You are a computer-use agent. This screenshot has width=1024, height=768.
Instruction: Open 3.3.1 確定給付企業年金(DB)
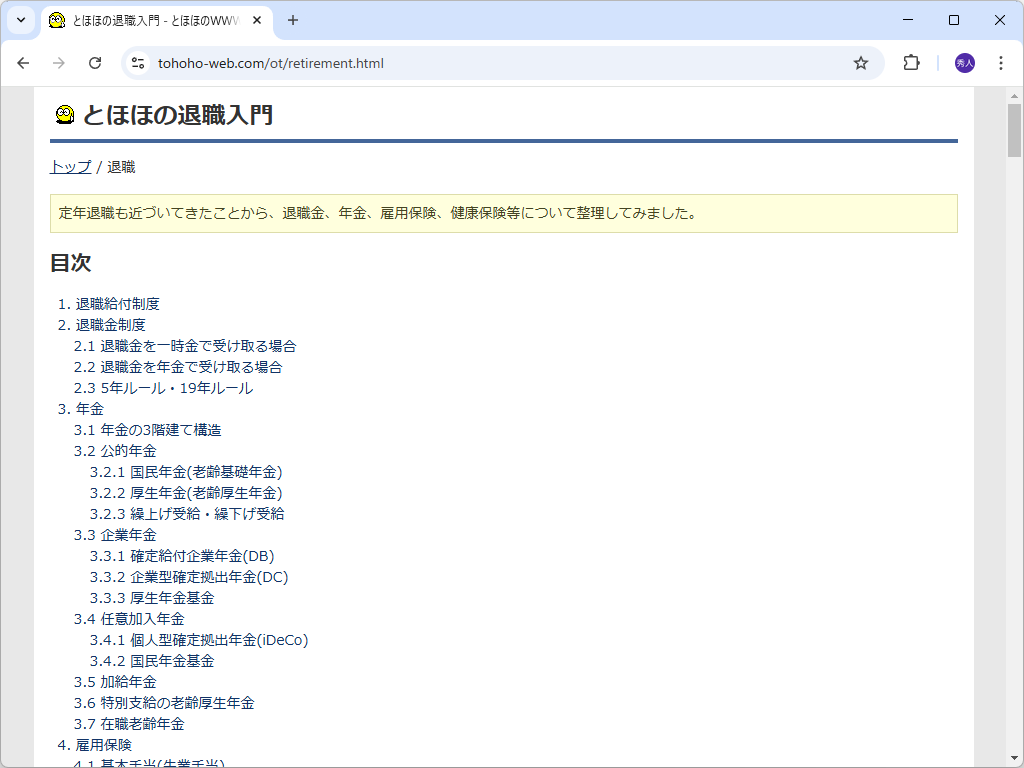click(182, 556)
